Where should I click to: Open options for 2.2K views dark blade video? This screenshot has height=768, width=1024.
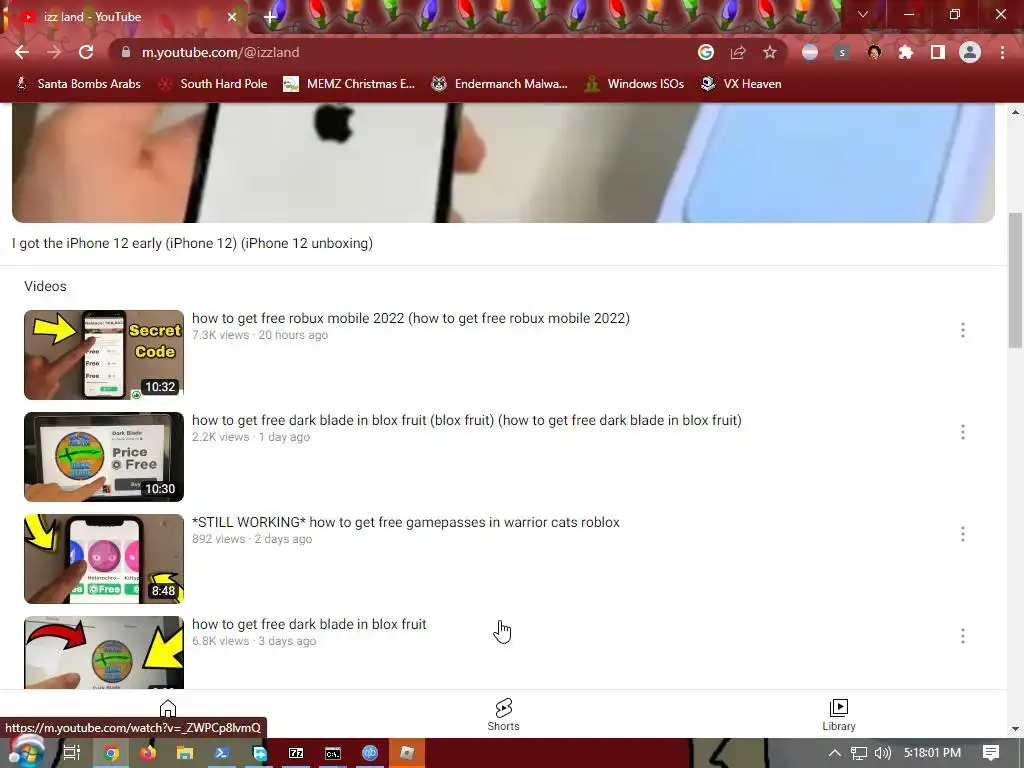coord(963,432)
